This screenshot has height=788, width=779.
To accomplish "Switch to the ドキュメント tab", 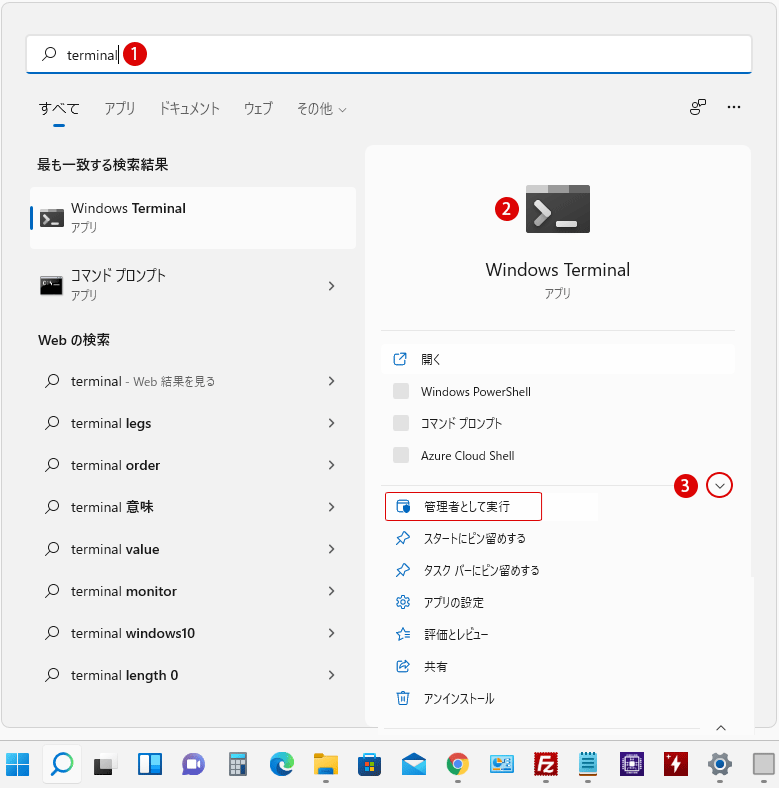I will [189, 109].
